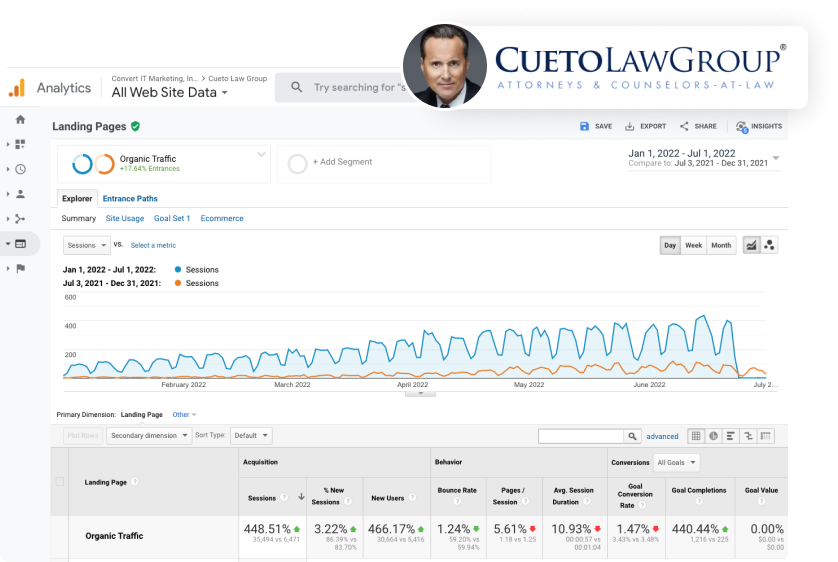
Task: Click the Organic Traffic table row label
Action: (x=114, y=536)
